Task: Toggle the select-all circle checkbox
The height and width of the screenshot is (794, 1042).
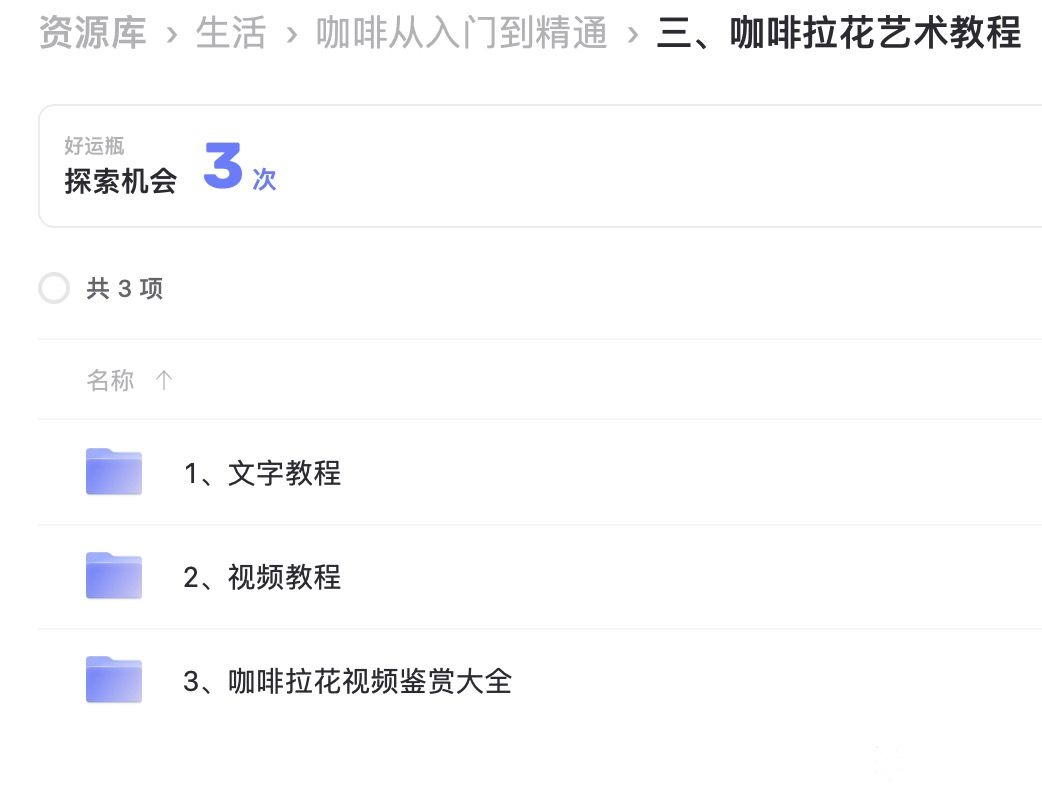Action: pos(54,289)
